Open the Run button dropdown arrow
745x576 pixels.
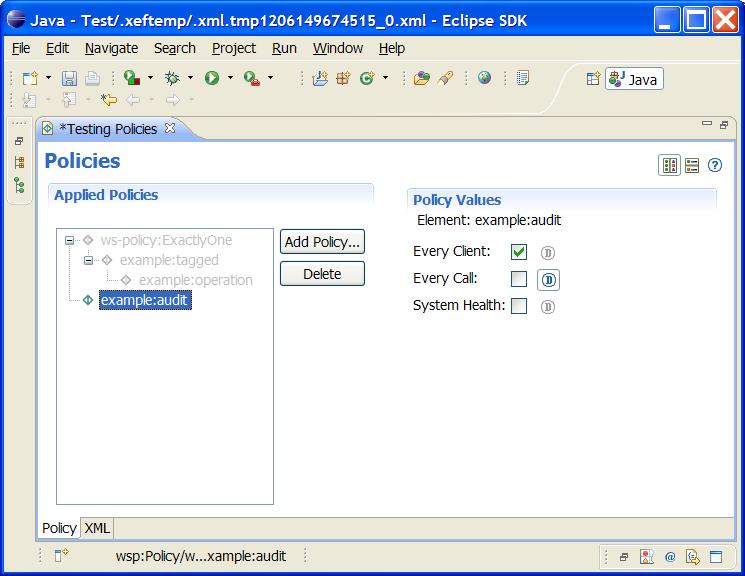coord(230,77)
